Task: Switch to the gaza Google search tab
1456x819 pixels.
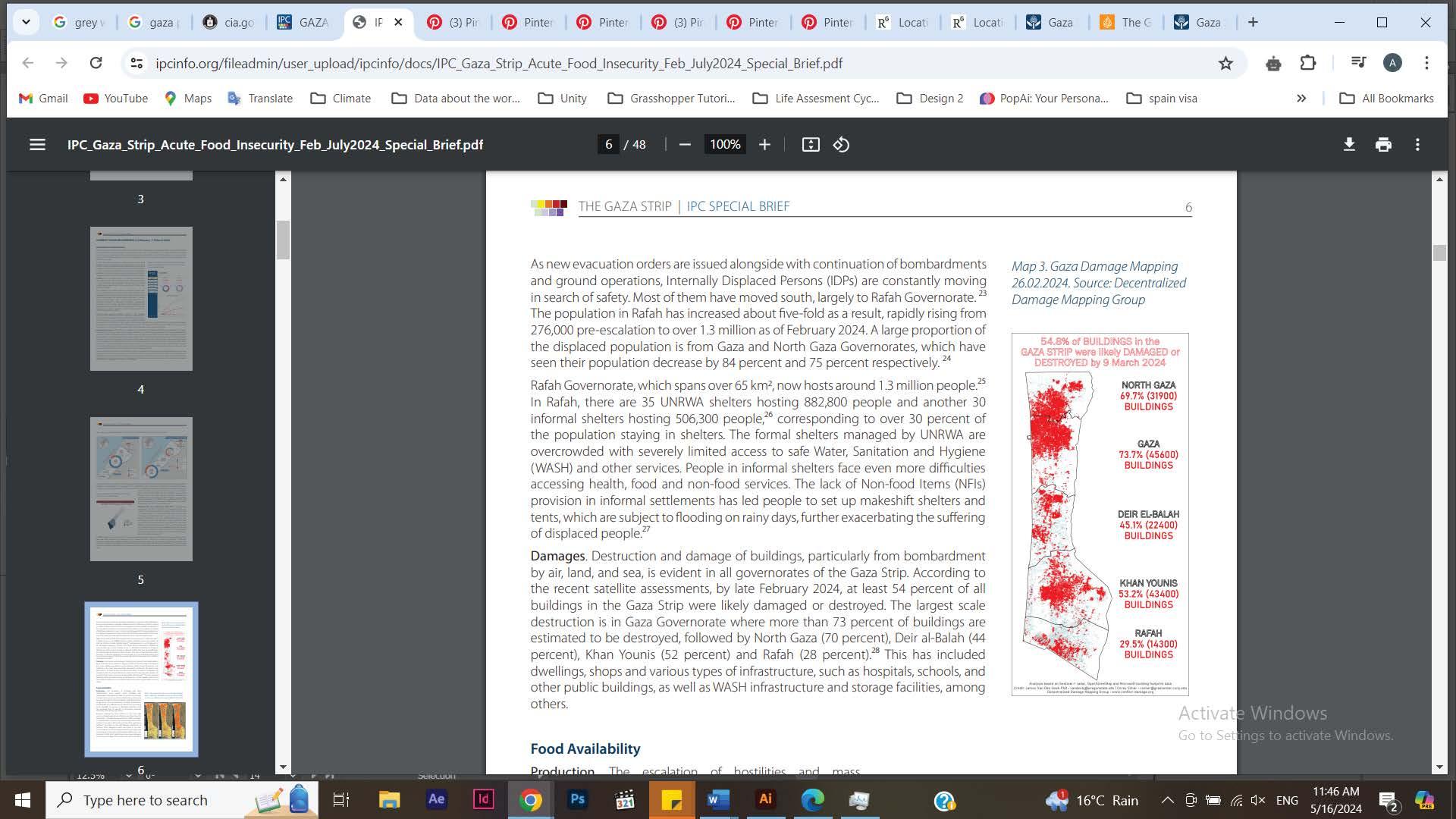Action: (x=155, y=22)
